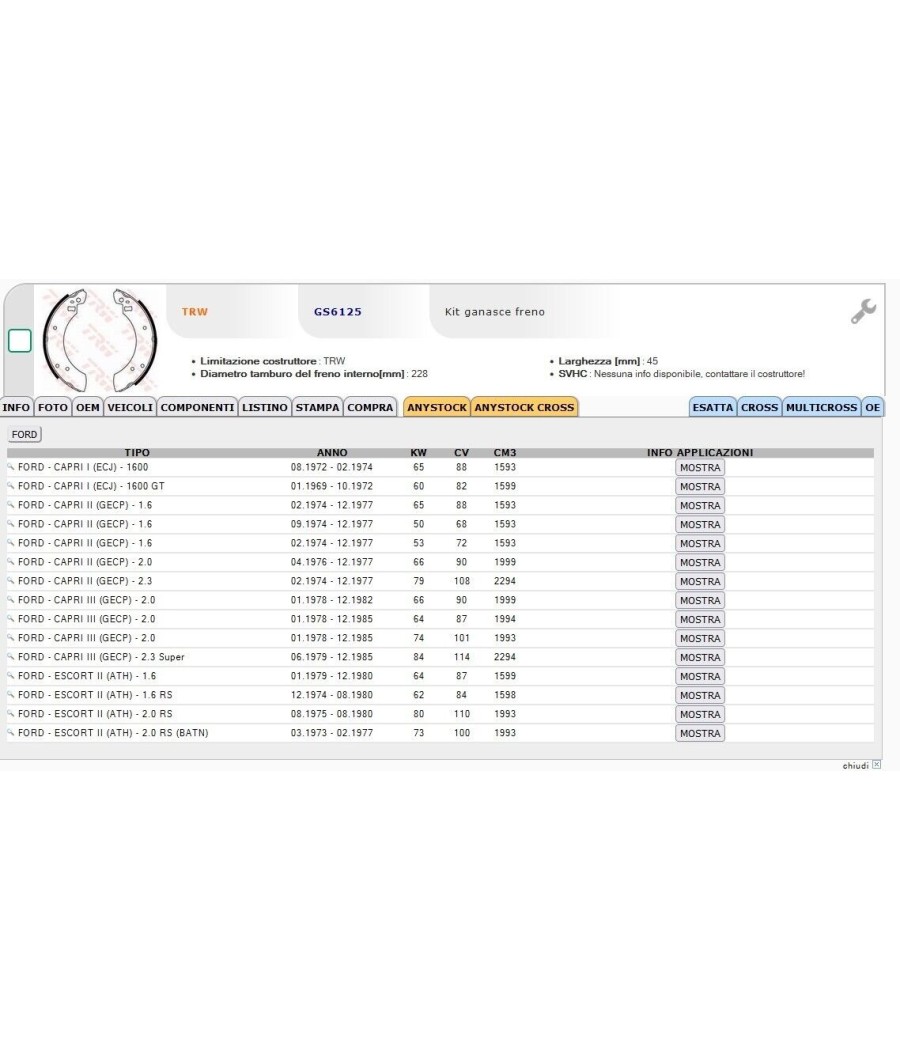Click year range 06.1979 - 12.1985
Viewport: 900px width, 1050px height.
(x=331, y=657)
